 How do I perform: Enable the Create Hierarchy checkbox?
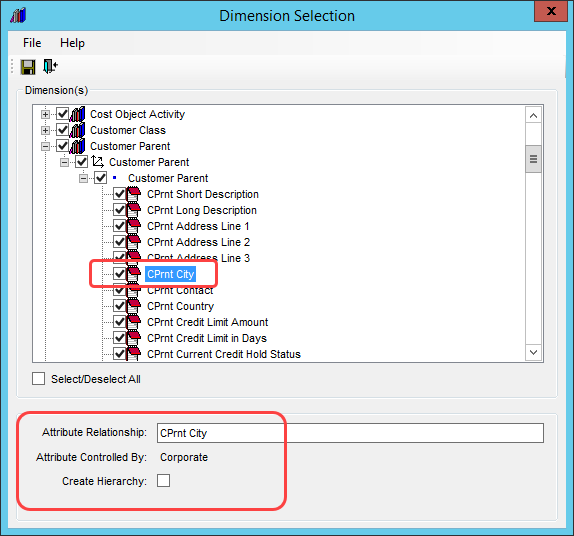tap(163, 480)
